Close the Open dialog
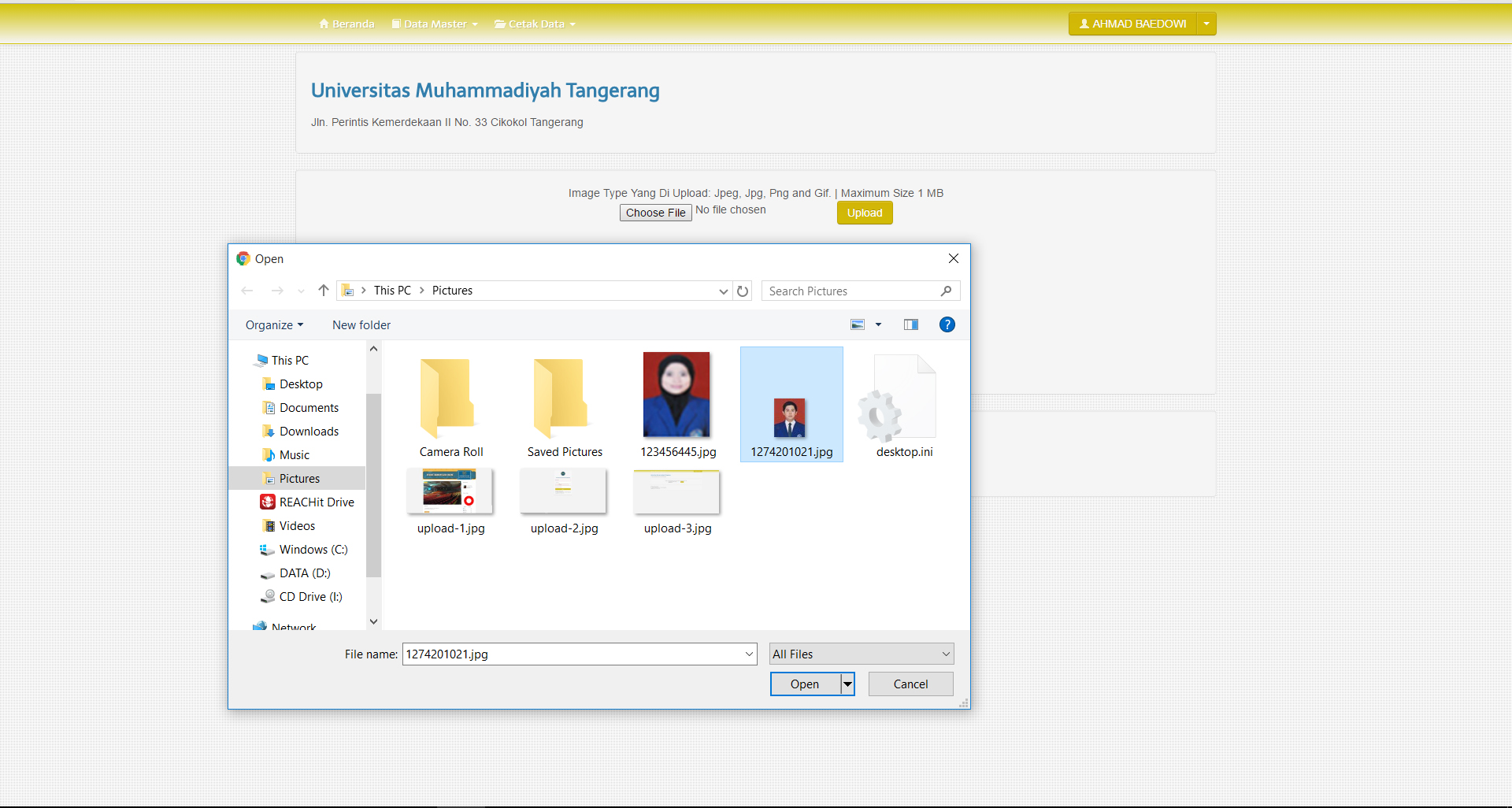 pyautogui.click(x=954, y=258)
